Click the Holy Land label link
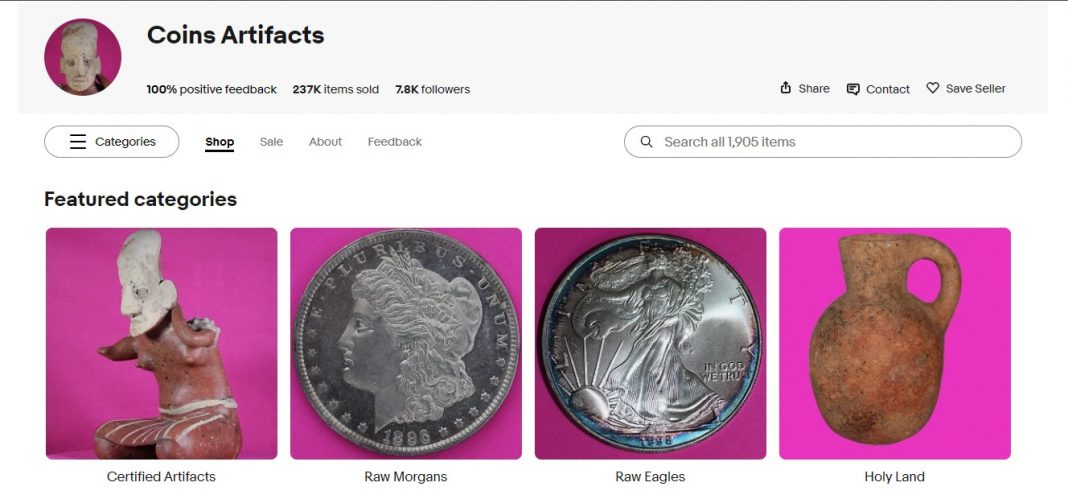The width and height of the screenshot is (1068, 503). [x=894, y=477]
